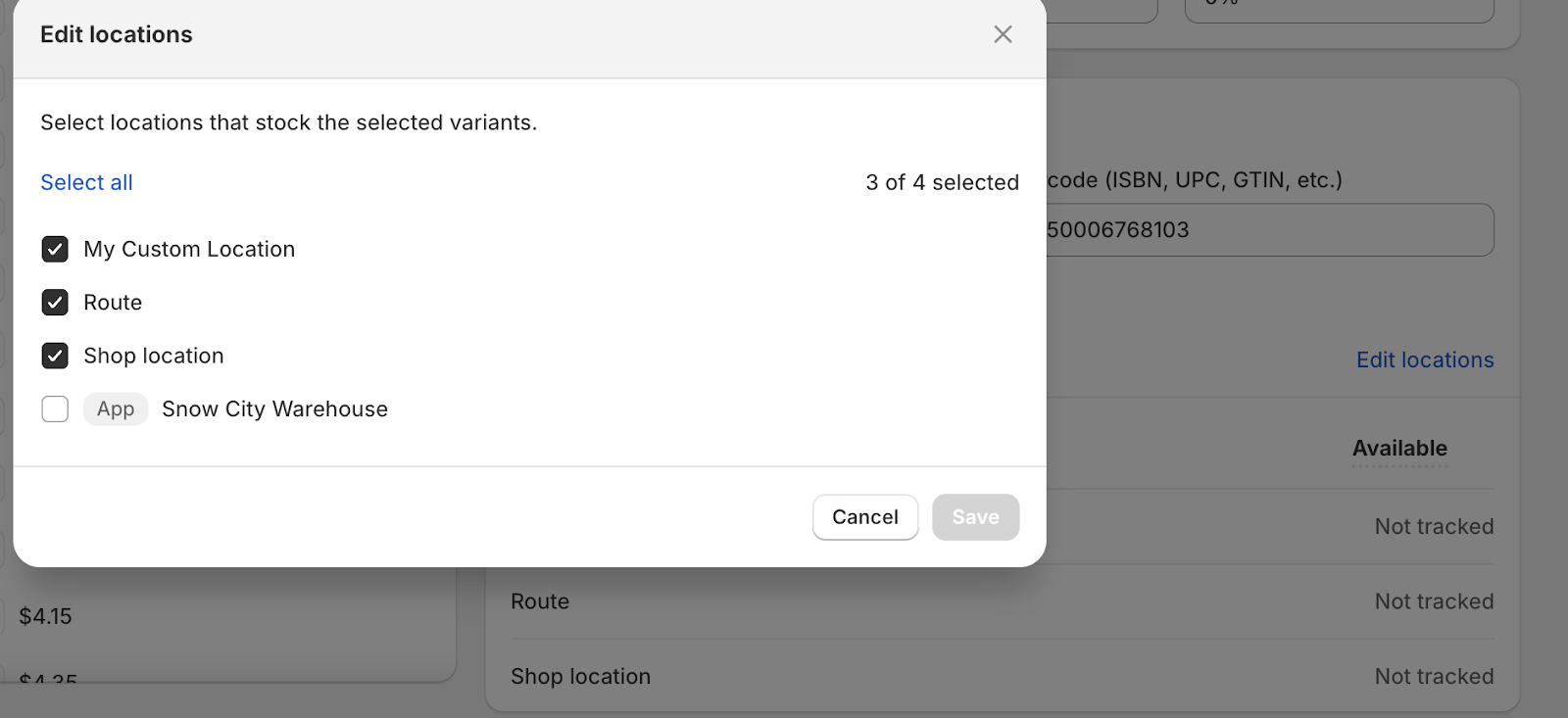
Task: Select Route row in the inventory table
Action: click(x=540, y=601)
